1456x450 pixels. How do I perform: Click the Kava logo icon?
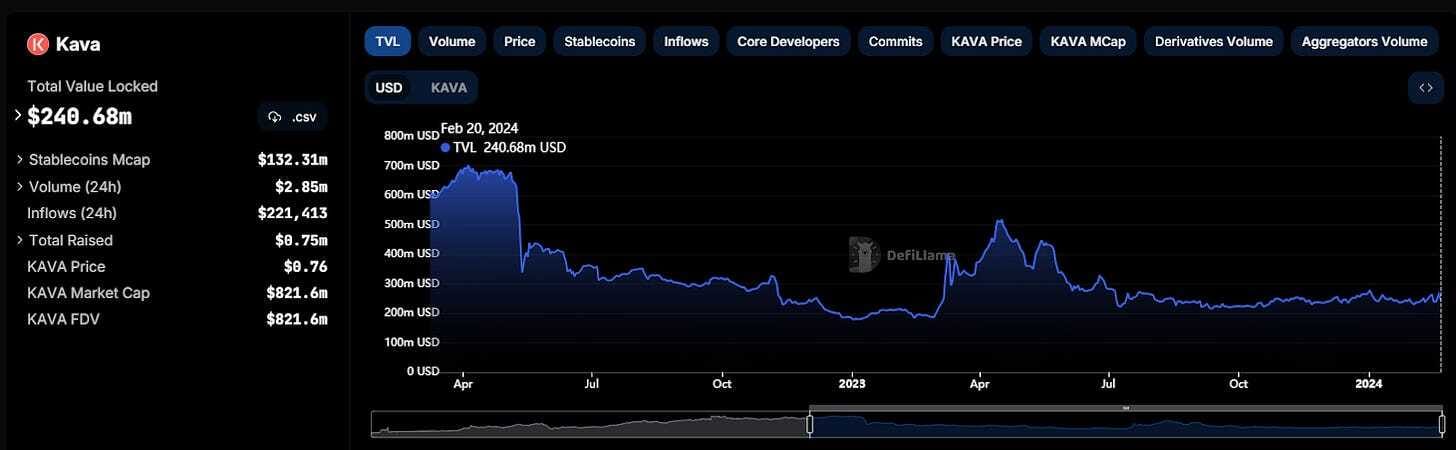38,44
